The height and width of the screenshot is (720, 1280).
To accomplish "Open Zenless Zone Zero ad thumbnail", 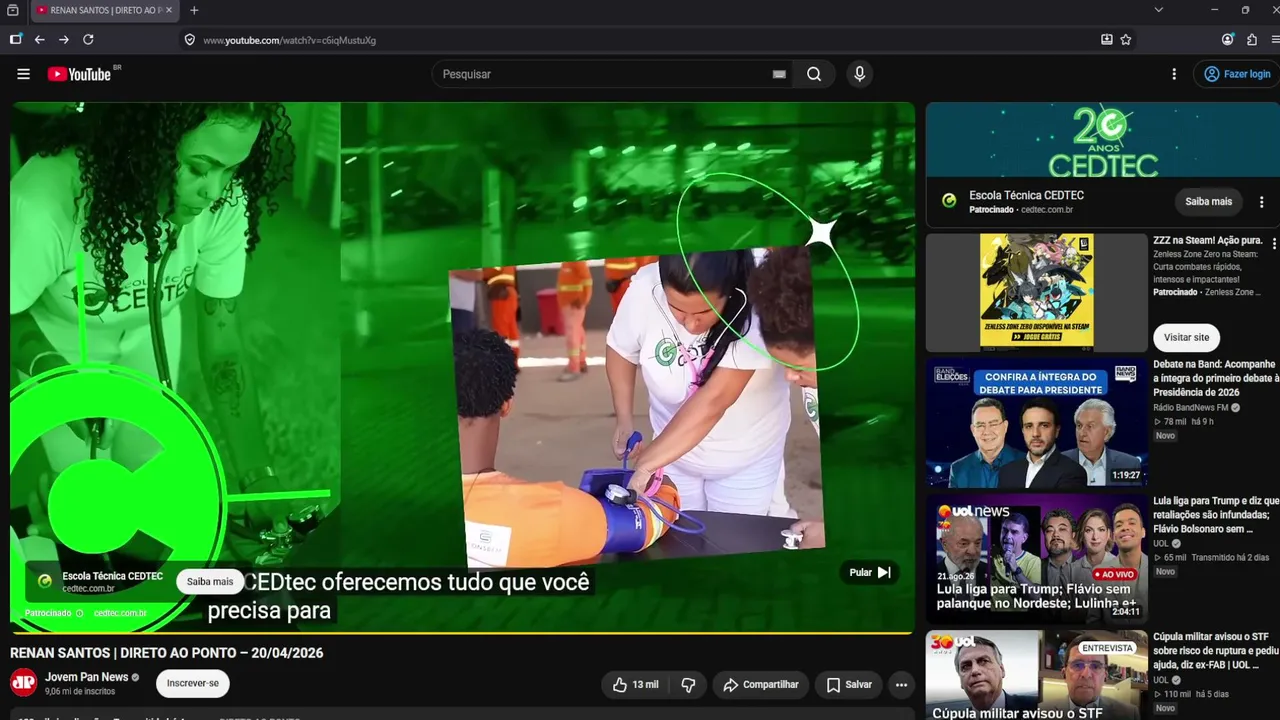I will tap(1037, 292).
